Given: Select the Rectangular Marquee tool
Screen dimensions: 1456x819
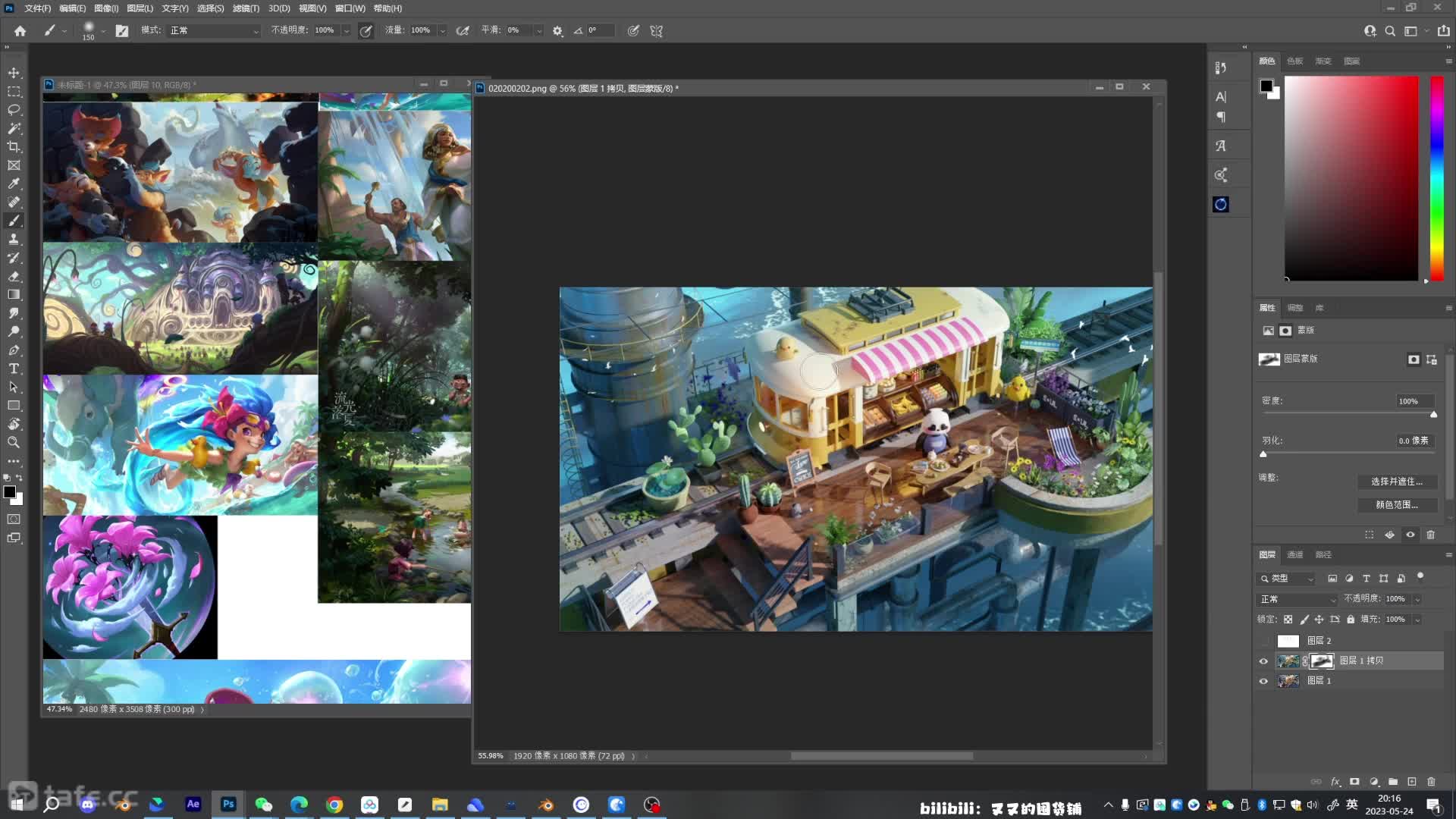Looking at the screenshot, I should 14,91.
